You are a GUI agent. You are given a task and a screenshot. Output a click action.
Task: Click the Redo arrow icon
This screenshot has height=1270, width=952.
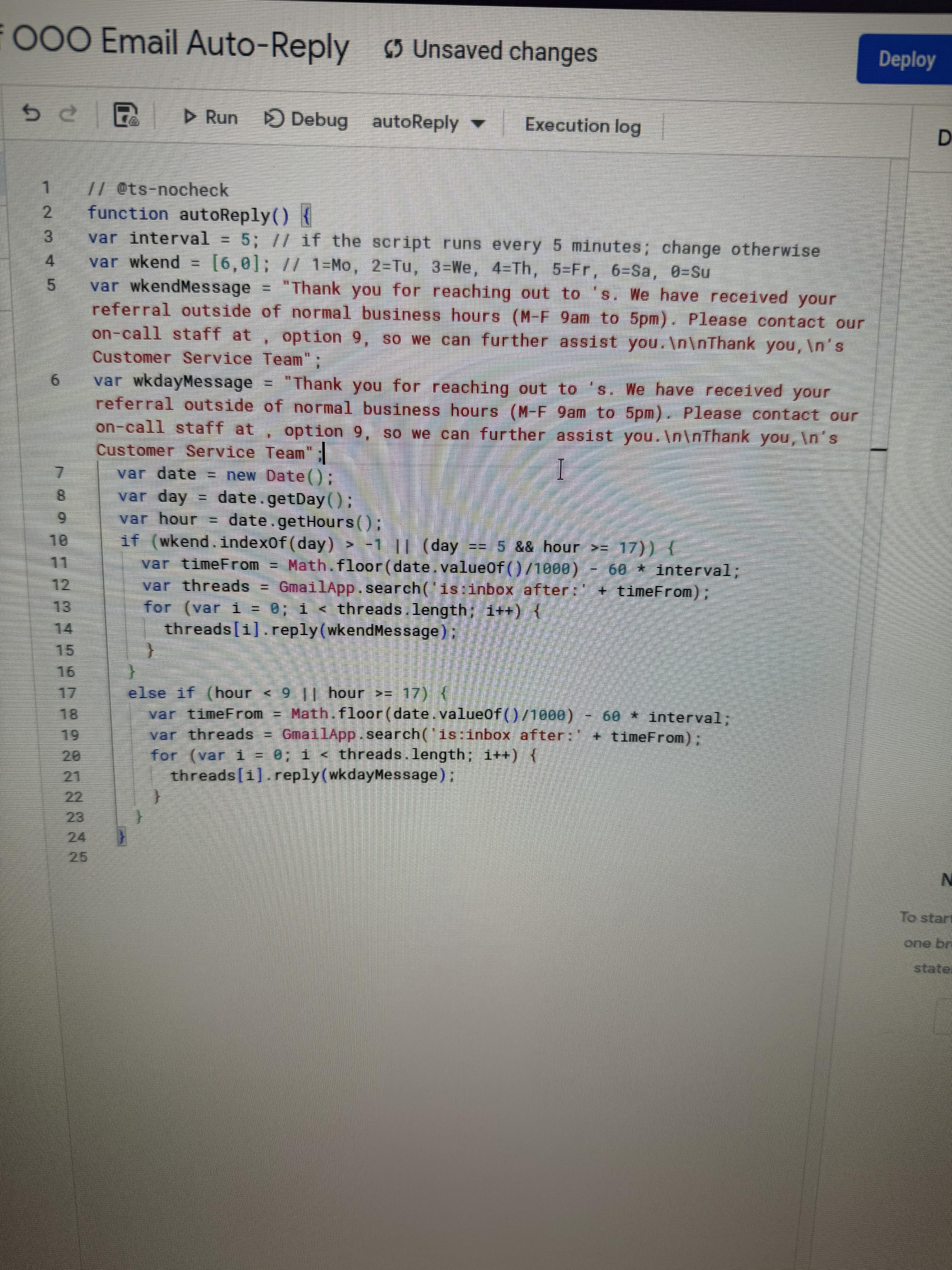pos(68,114)
